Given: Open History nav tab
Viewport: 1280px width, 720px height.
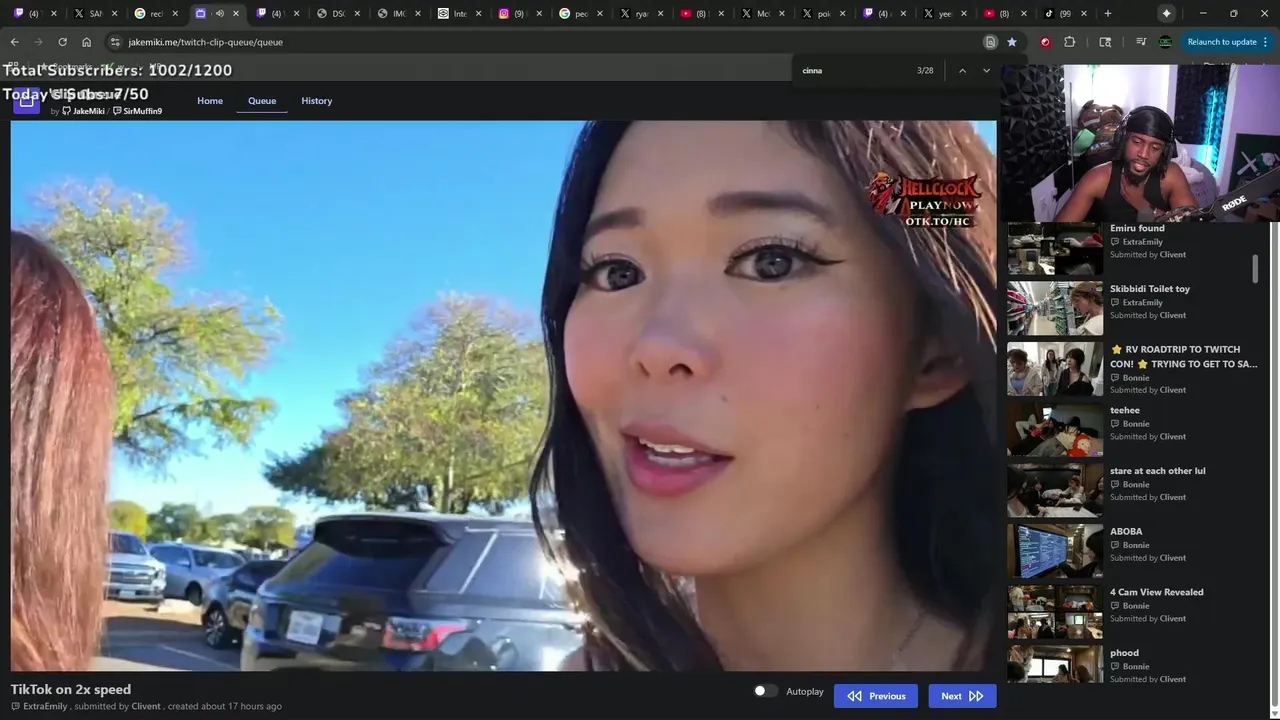Looking at the screenshot, I should click(317, 101).
